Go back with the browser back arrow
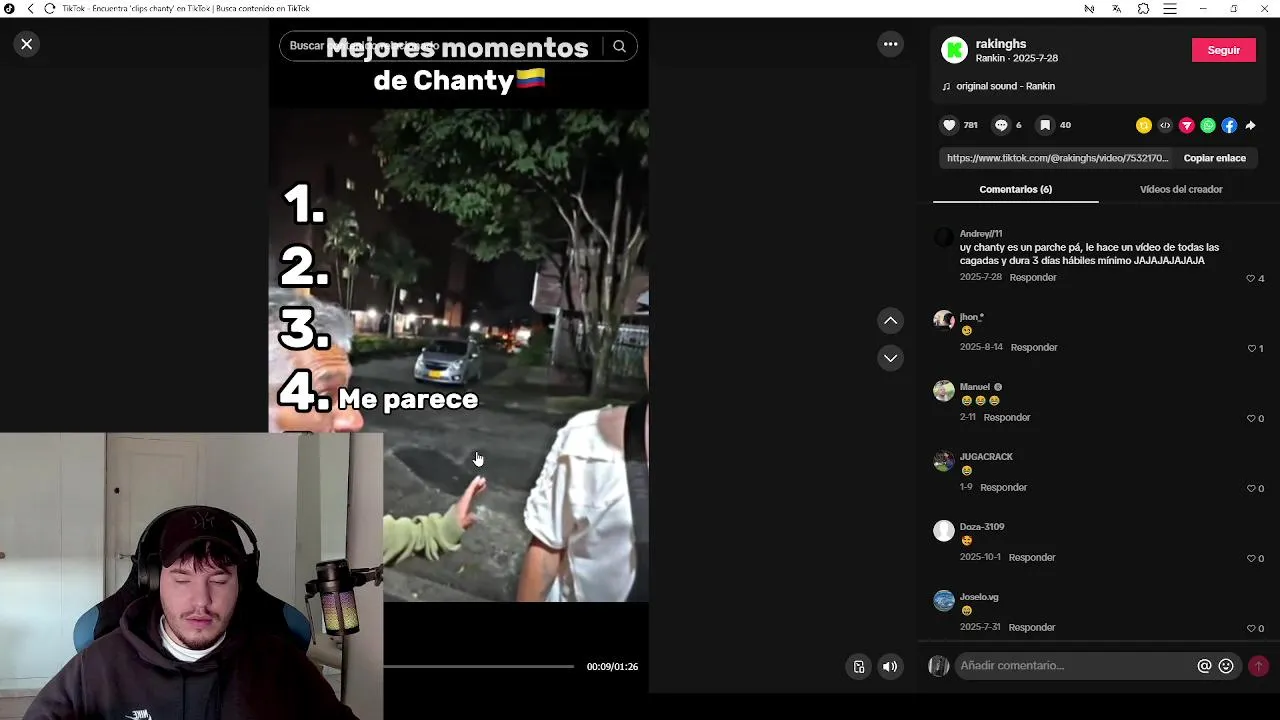Image resolution: width=1280 pixels, height=720 pixels. [30, 8]
